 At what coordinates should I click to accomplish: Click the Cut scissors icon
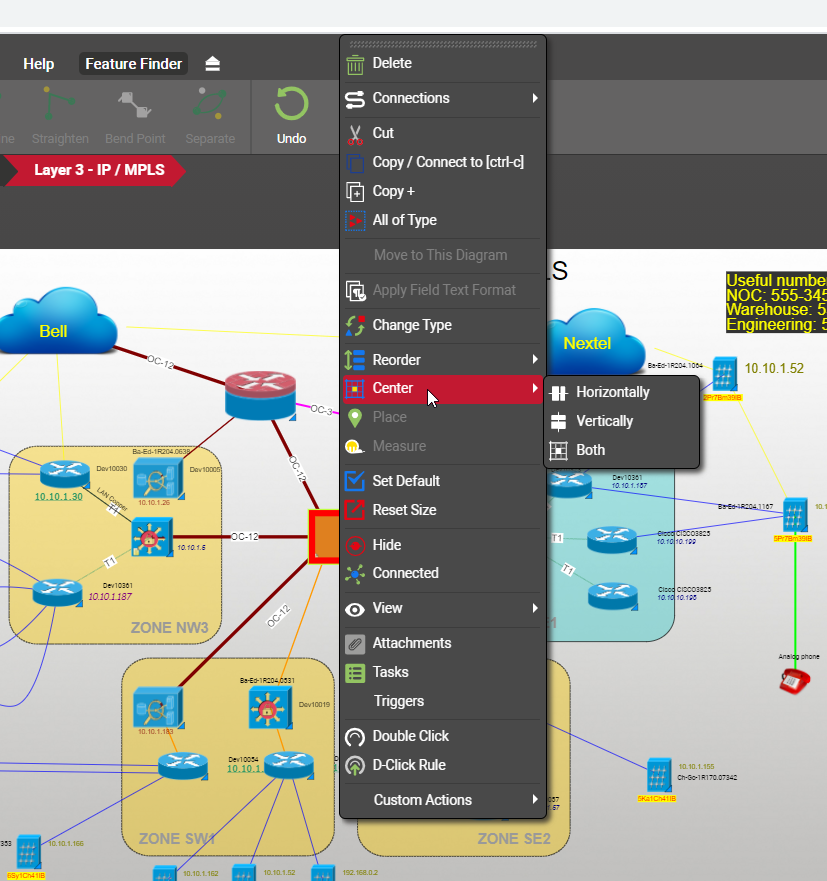(355, 133)
